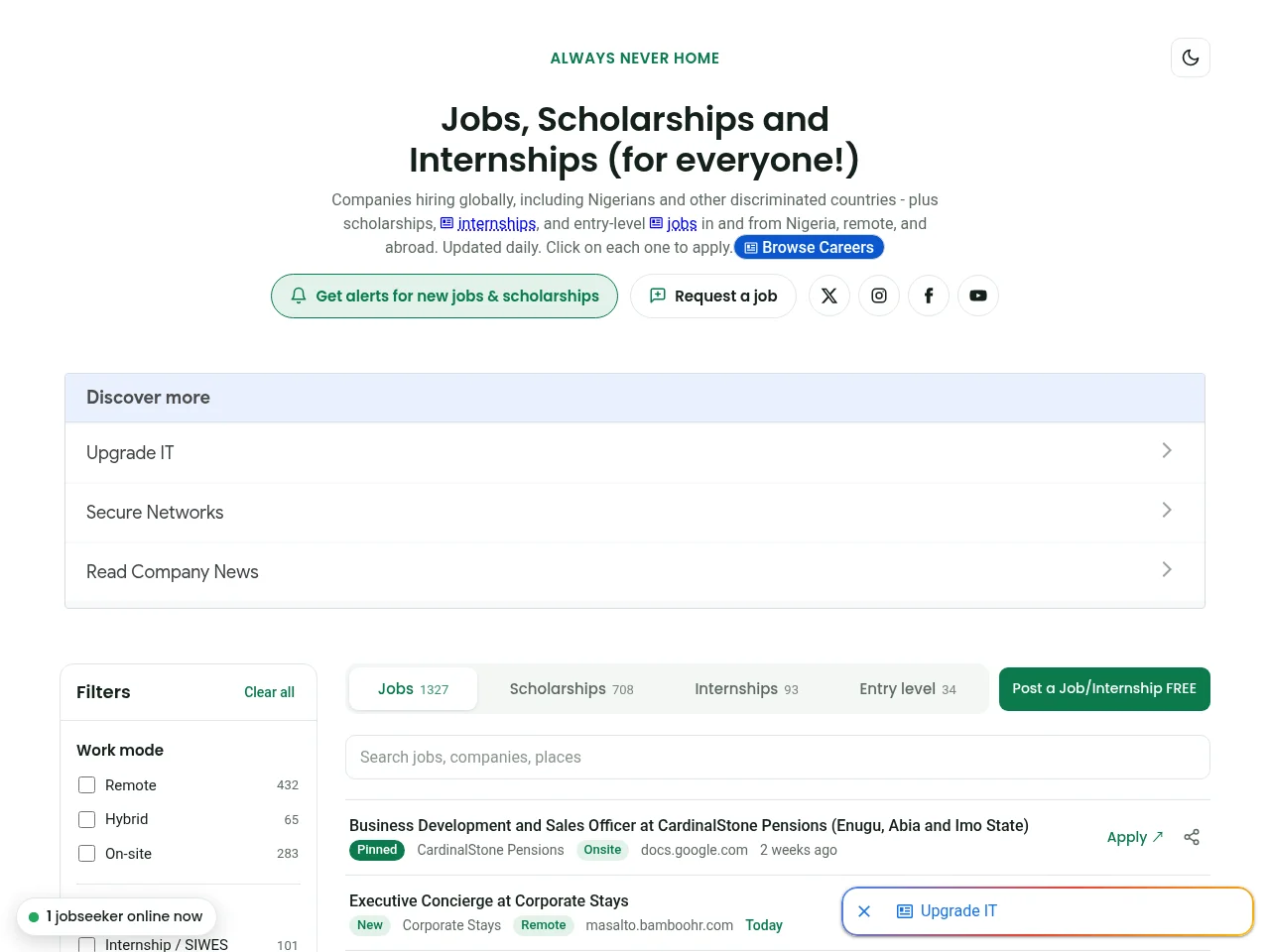
Task: Open the Facebook social link
Action: (x=929, y=296)
